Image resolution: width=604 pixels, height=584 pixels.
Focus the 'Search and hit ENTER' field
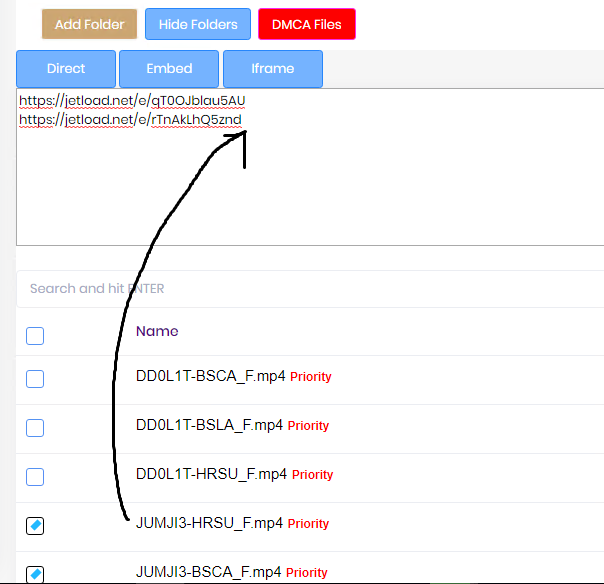pos(300,289)
